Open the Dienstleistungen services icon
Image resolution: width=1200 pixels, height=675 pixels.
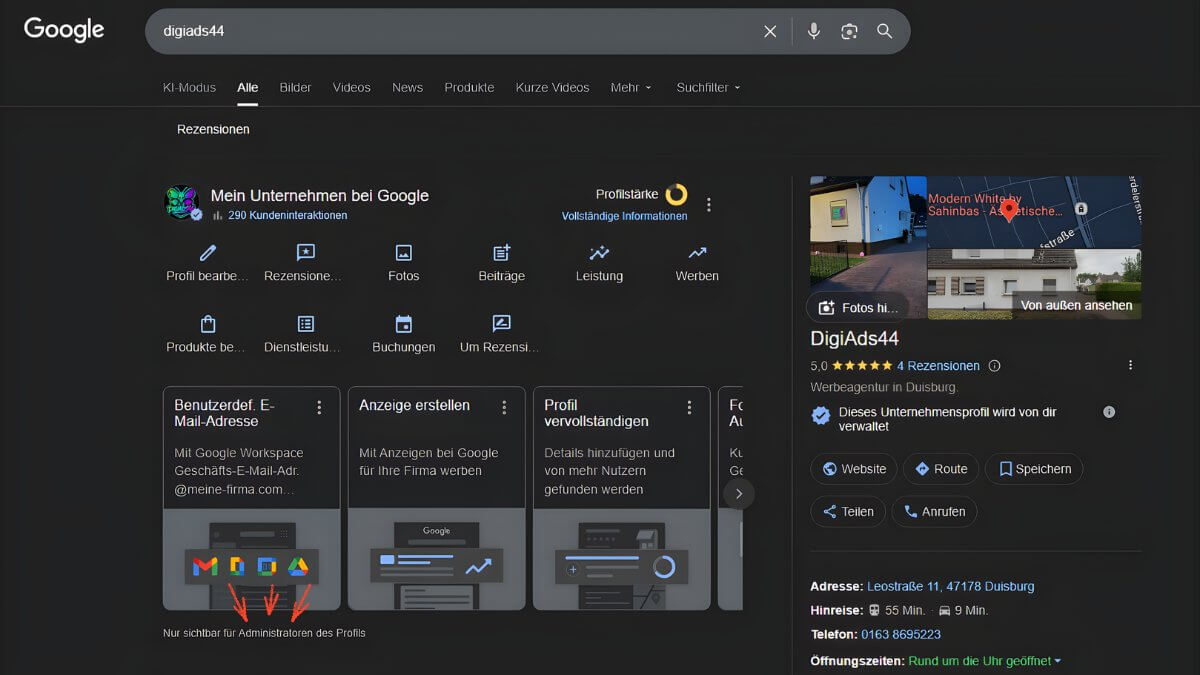[x=304, y=323]
